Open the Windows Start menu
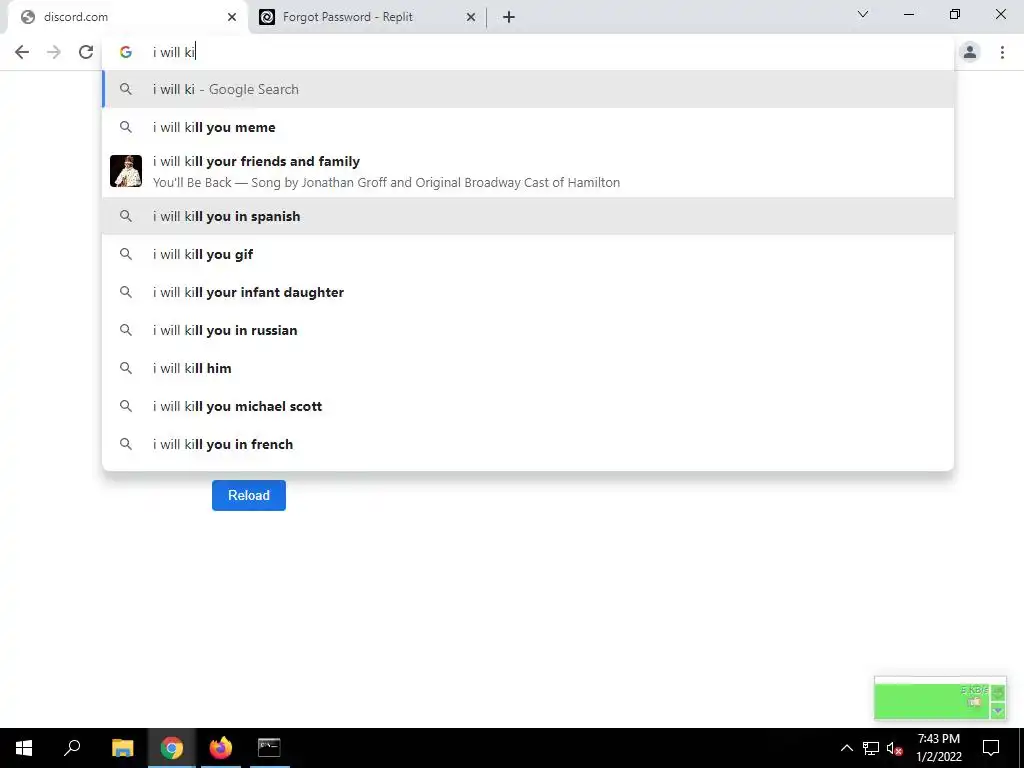Screen dimensions: 1024x768 [x=24, y=748]
